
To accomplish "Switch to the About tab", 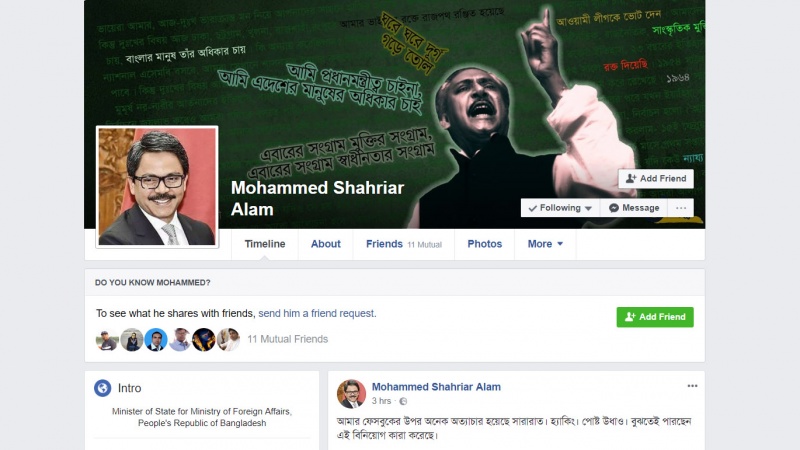I will 326,244.
